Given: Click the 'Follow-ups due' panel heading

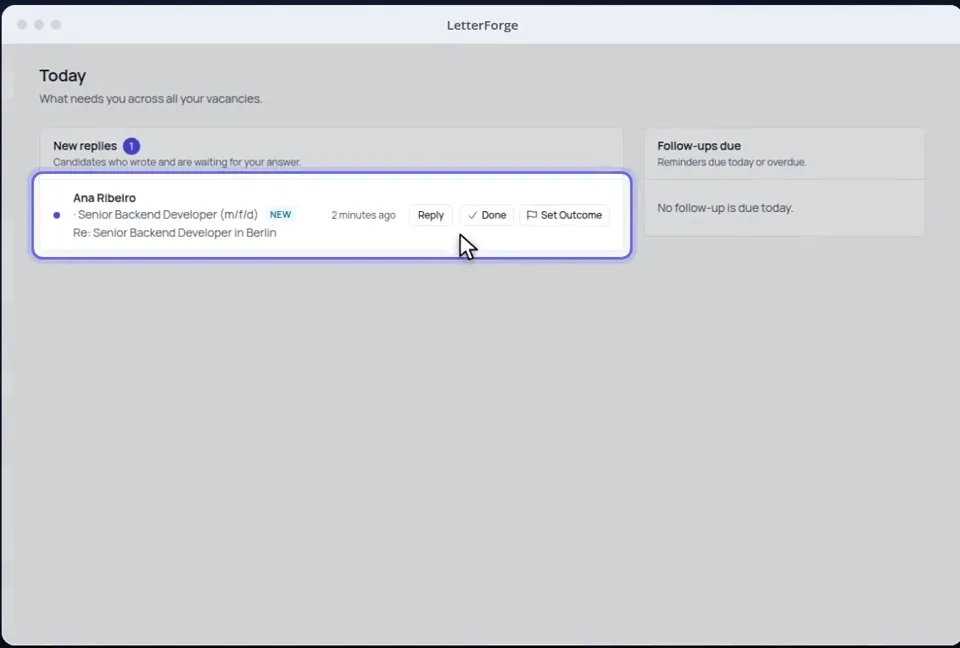Looking at the screenshot, I should [699, 146].
